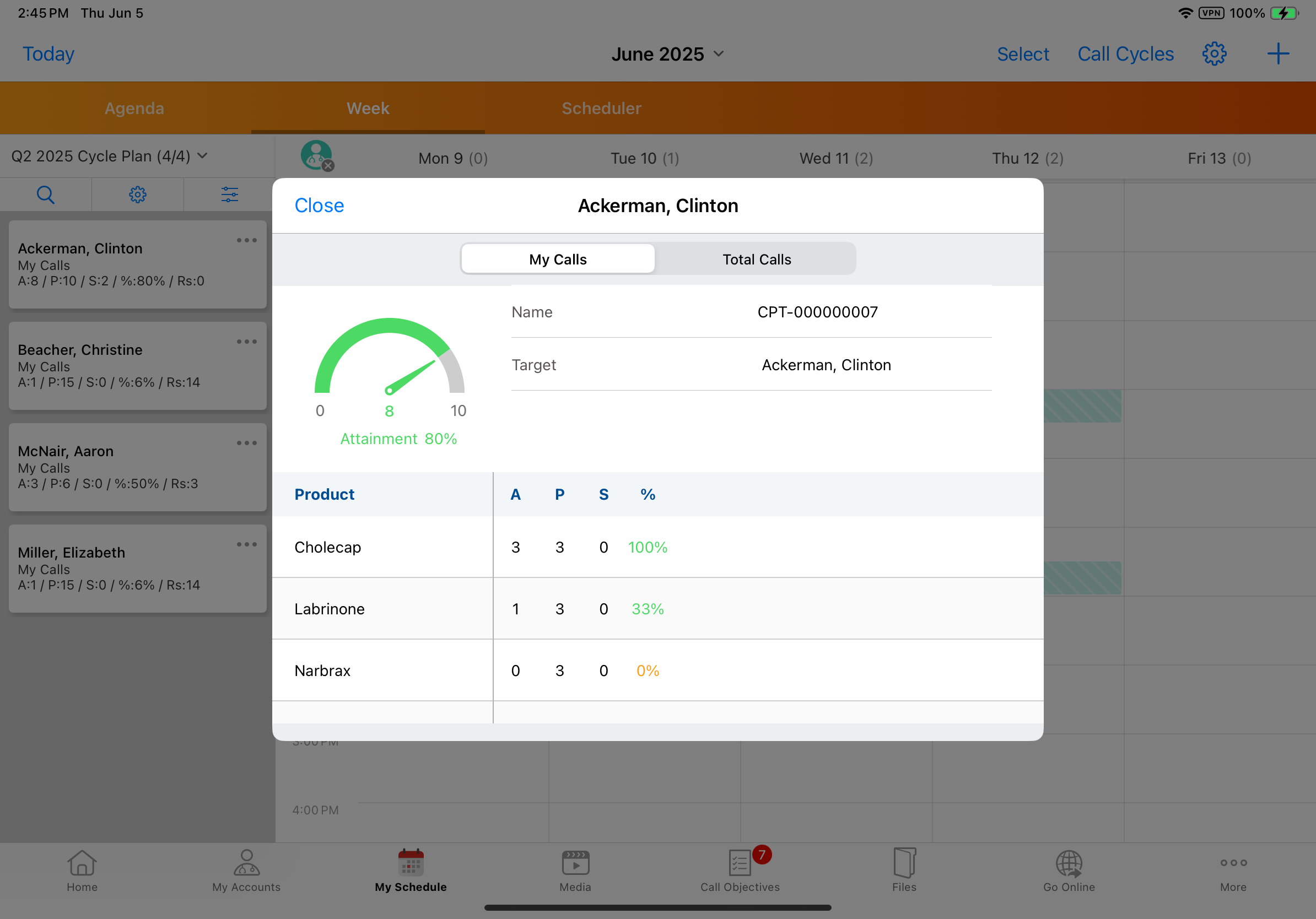The height and width of the screenshot is (919, 1316).
Task: Expand the June 2025 month dropdown
Action: click(x=667, y=54)
